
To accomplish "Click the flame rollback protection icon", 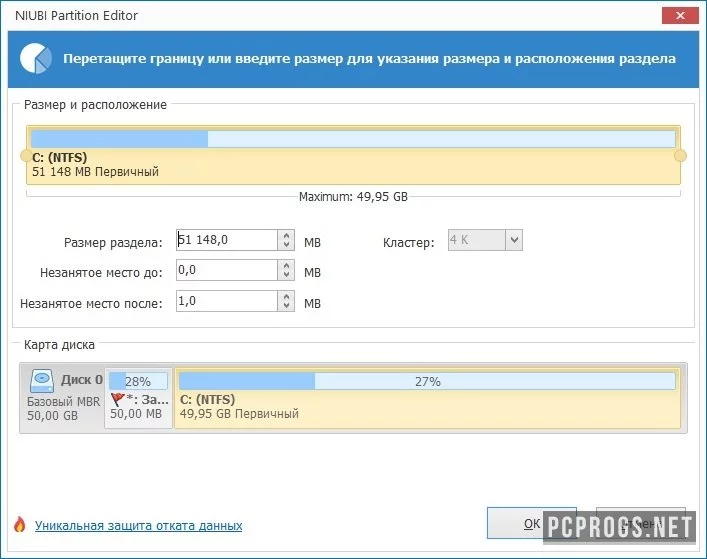I will (x=19, y=524).
